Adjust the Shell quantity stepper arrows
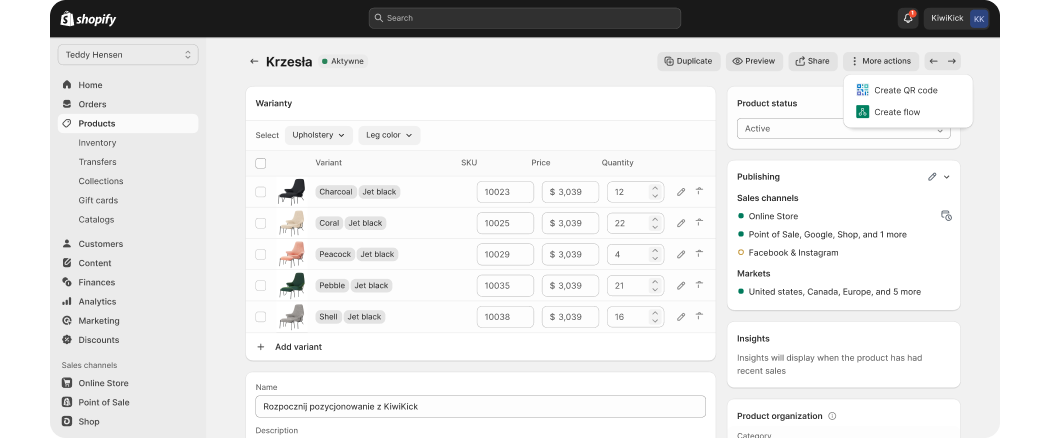 coord(655,316)
